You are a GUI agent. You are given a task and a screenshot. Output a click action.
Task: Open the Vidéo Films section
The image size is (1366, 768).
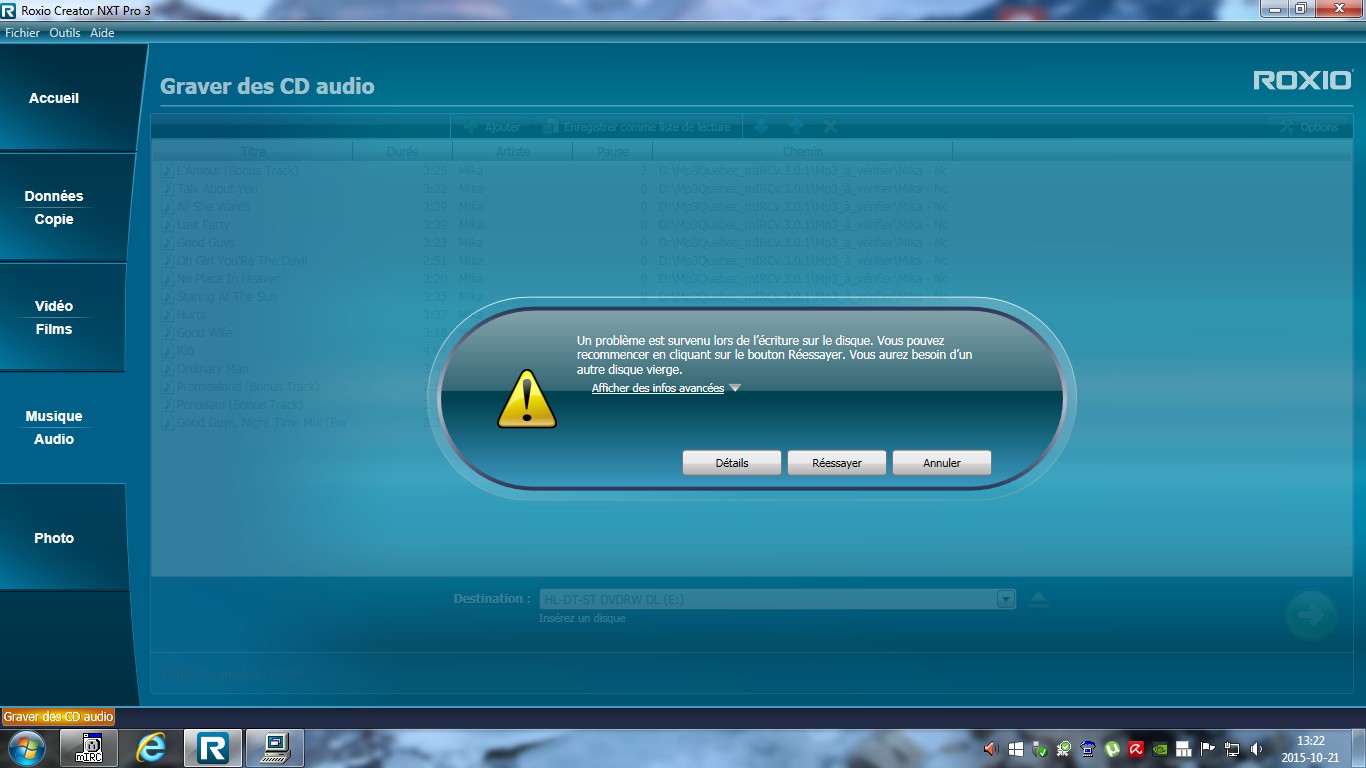54,317
